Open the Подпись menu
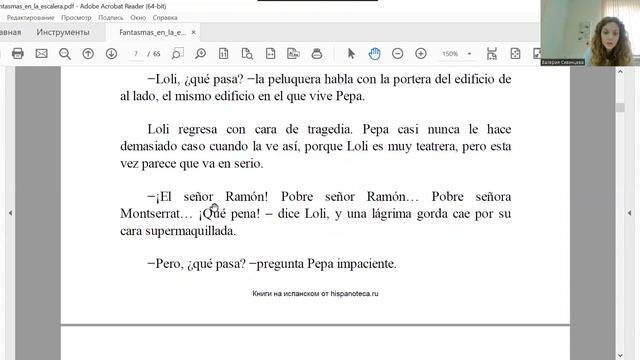This screenshot has height=360, width=640. click(111, 18)
